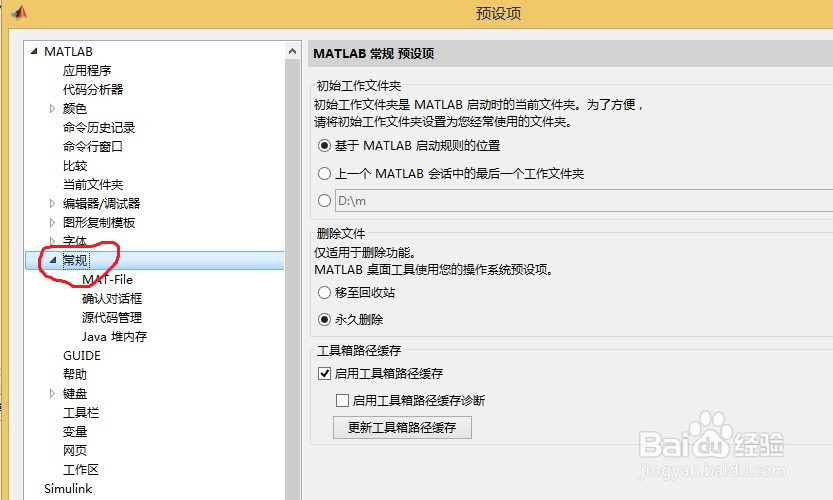Choose 移至回收站 radio option
The height and width of the screenshot is (500, 833).
coord(324,292)
